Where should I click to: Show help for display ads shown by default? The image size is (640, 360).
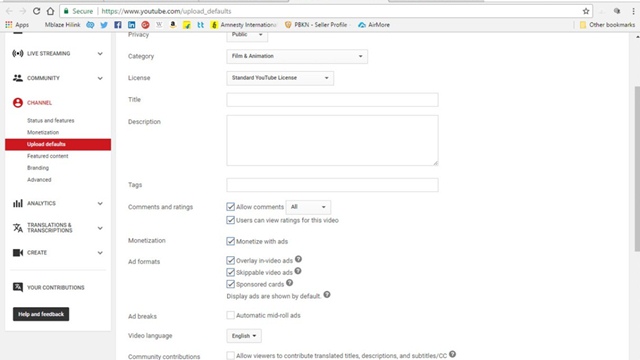coord(327,294)
